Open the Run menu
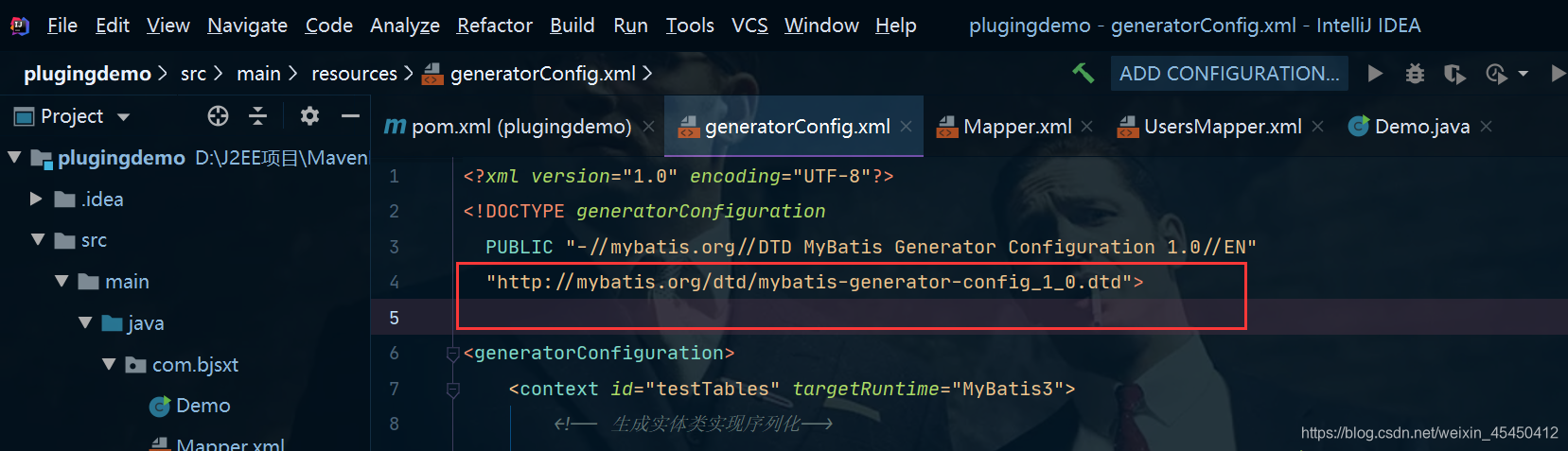This screenshot has width=1568, height=451. pos(630,26)
